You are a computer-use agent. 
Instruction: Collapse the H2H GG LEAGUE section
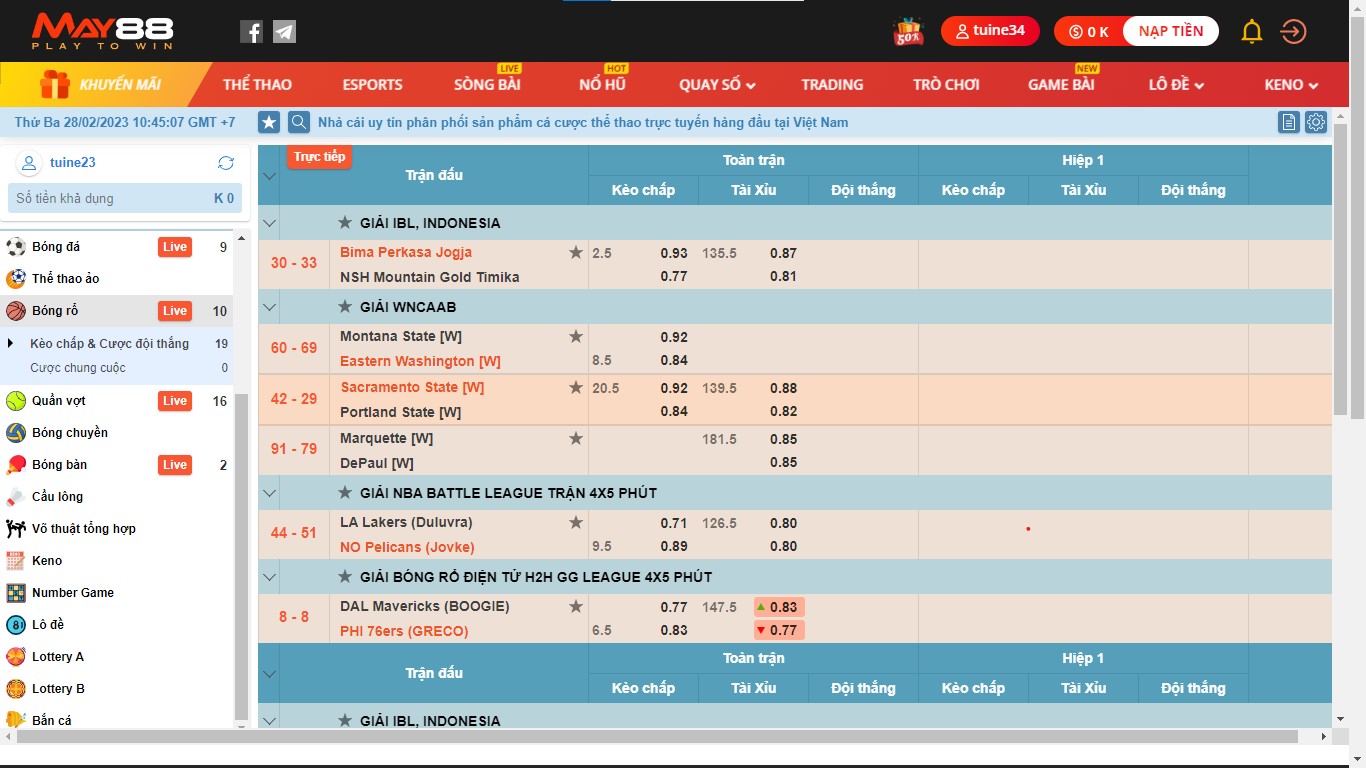pos(269,577)
